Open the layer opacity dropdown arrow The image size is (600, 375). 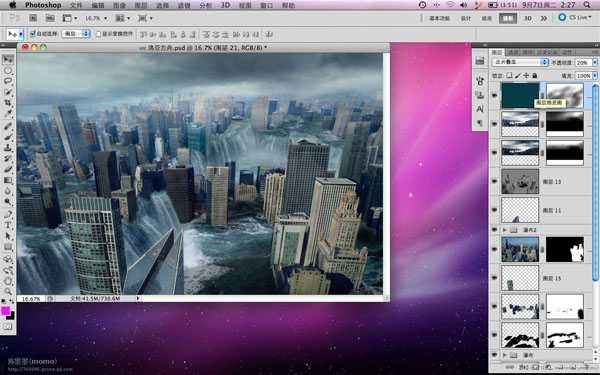tap(595, 62)
